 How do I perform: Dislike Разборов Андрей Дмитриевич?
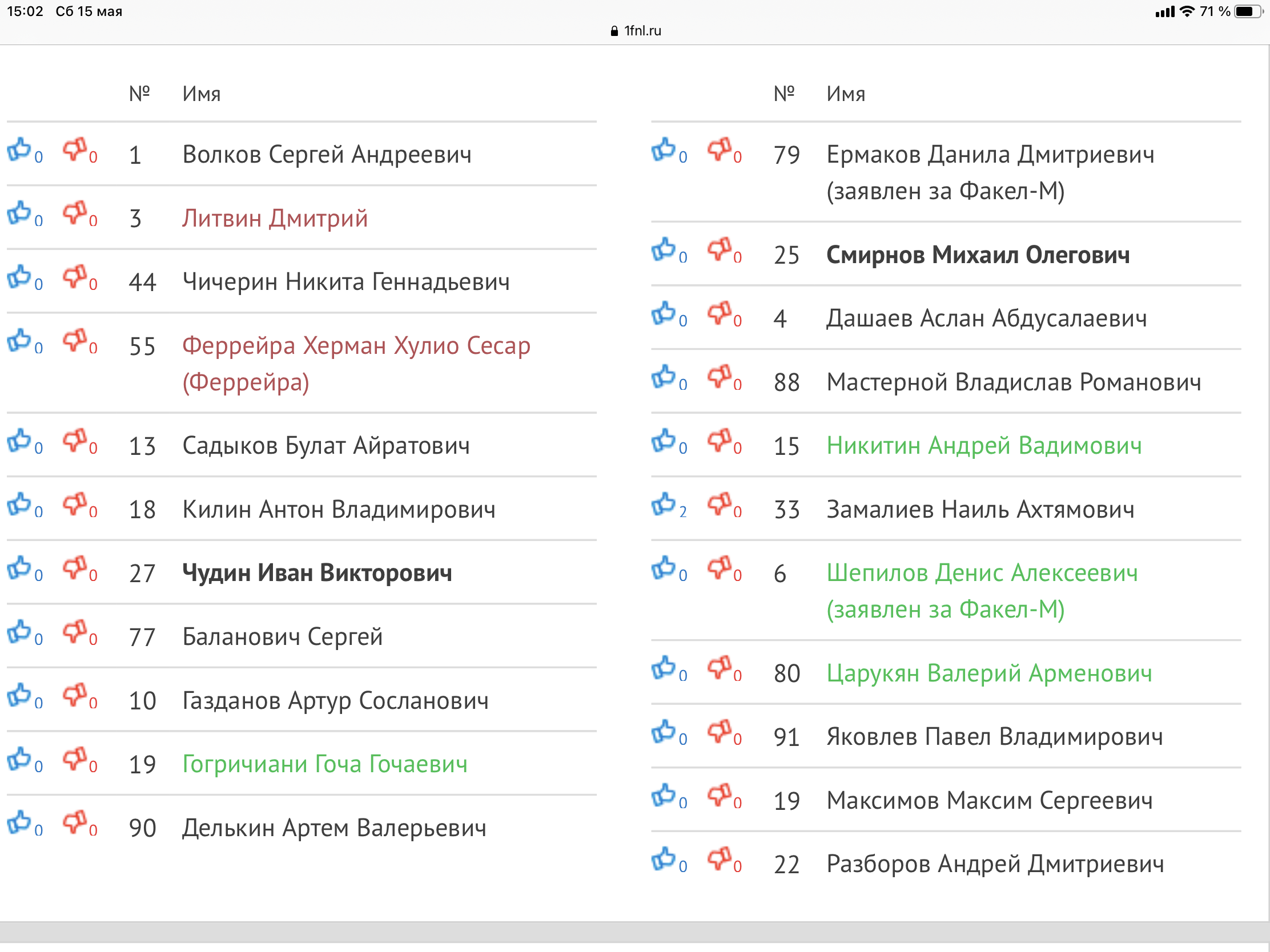[720, 860]
